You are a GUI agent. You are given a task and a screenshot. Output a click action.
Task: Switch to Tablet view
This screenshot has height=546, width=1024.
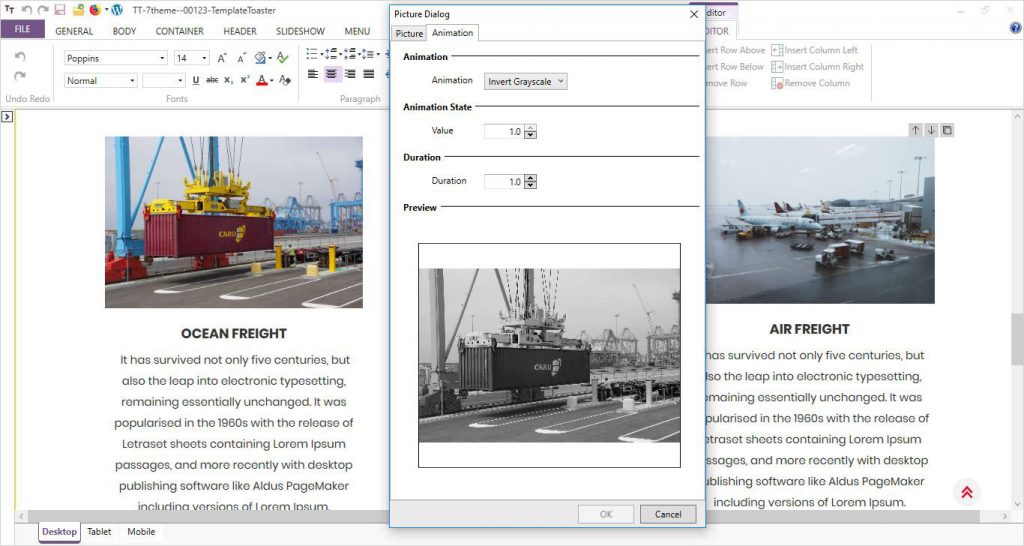[x=99, y=532]
